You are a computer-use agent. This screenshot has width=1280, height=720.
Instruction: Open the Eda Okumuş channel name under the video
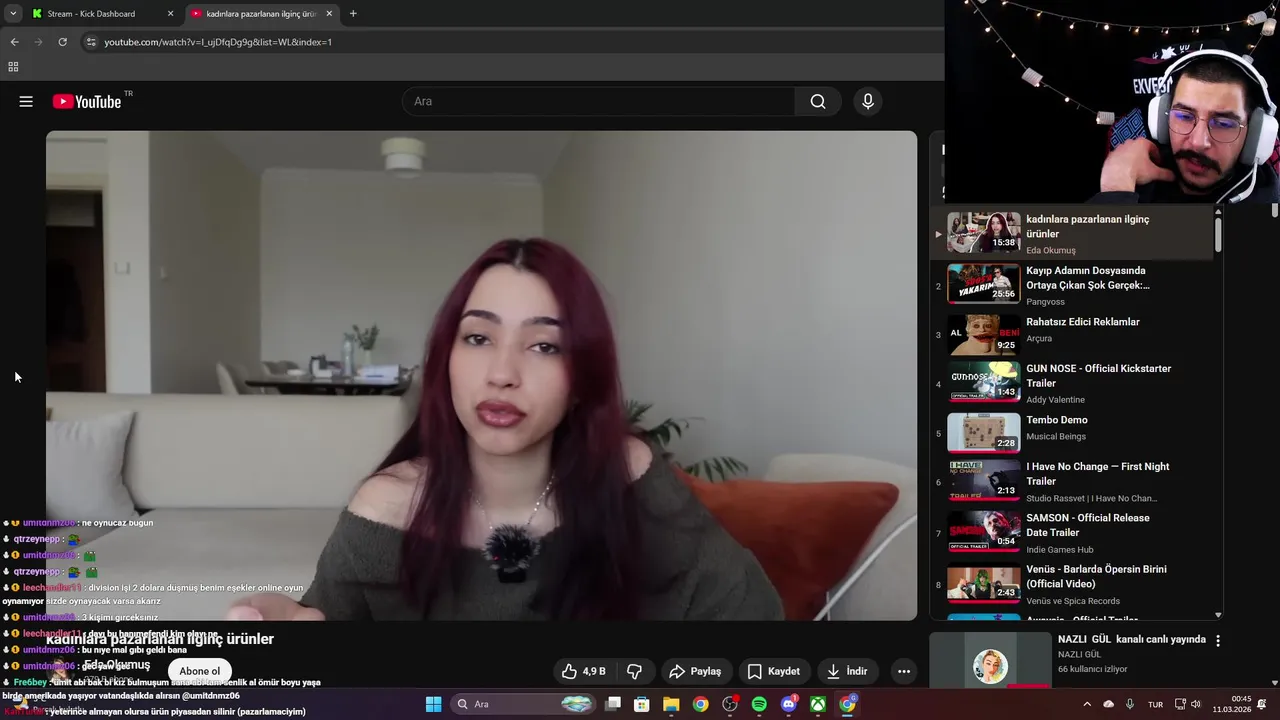(117, 664)
